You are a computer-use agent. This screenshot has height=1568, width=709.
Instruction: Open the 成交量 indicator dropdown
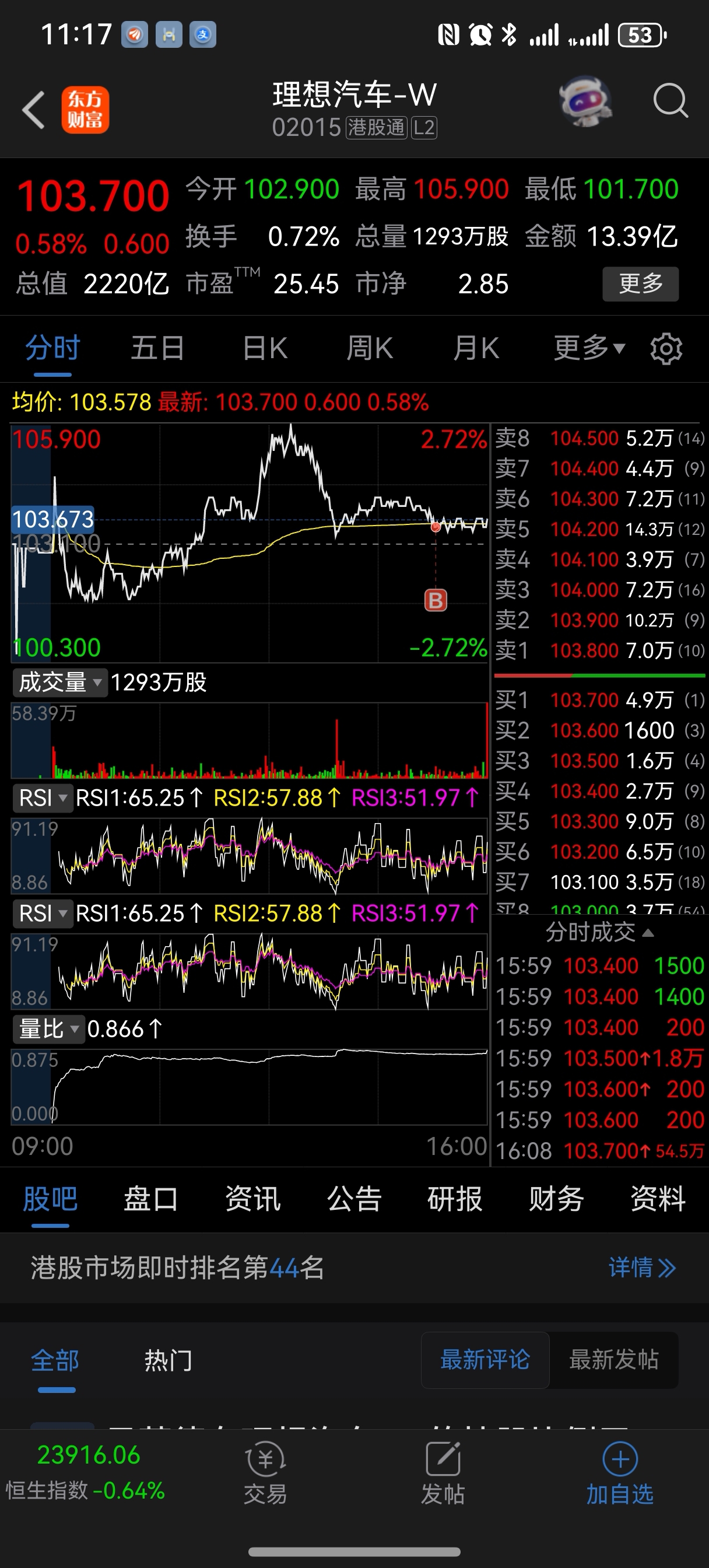tap(59, 682)
